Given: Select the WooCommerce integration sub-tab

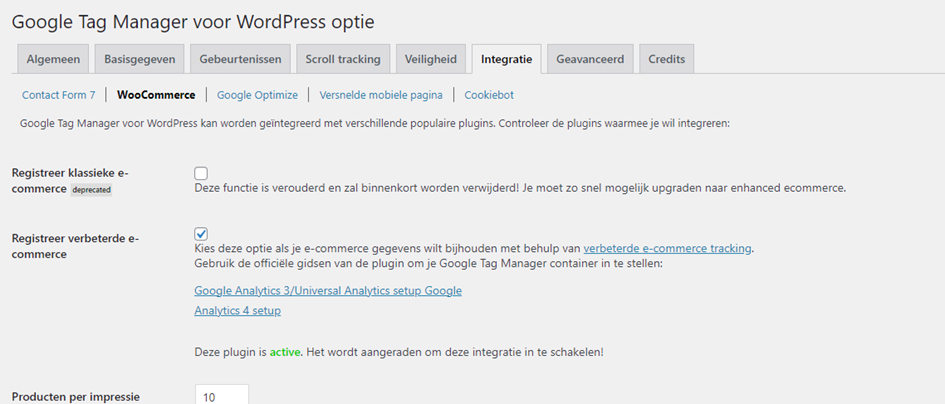Looking at the screenshot, I should 155,95.
